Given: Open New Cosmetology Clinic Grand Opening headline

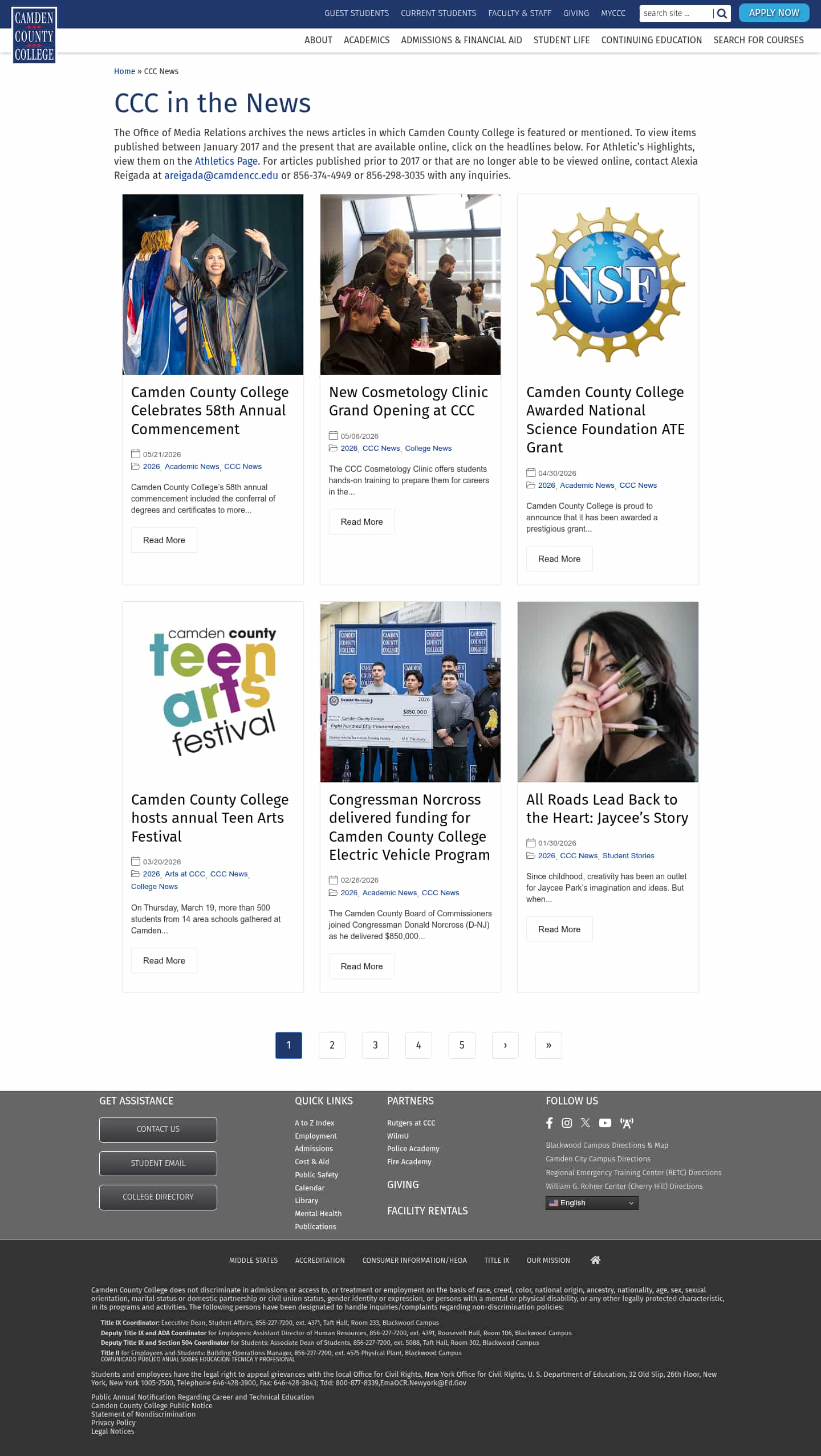Looking at the screenshot, I should pos(408,401).
